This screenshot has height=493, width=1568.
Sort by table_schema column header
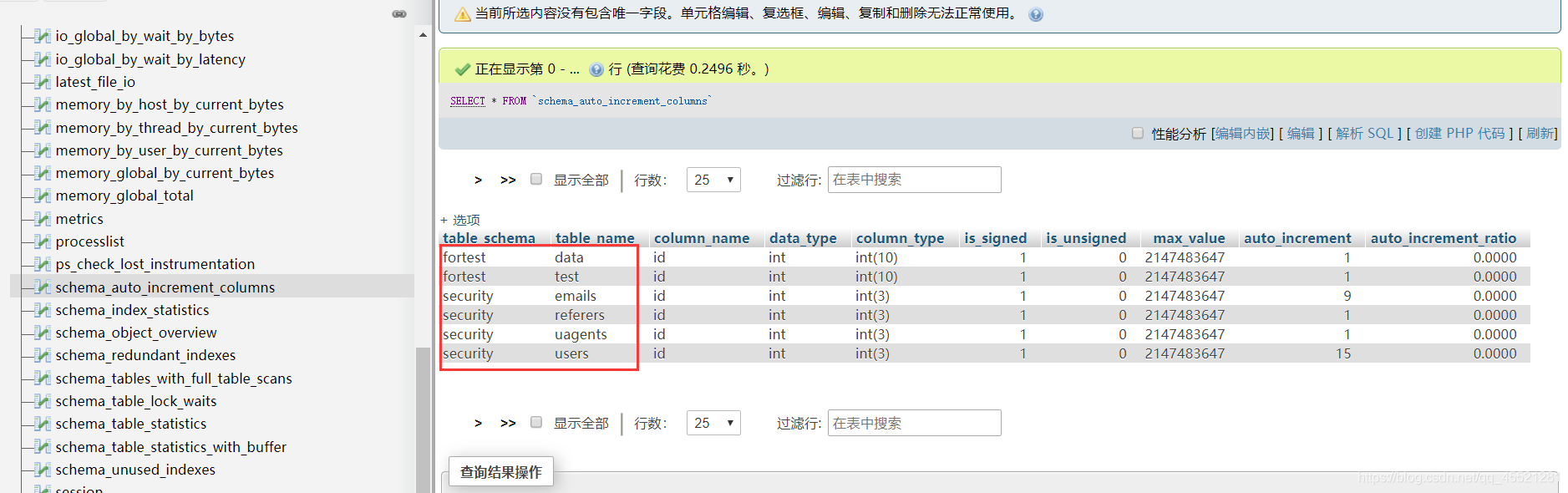click(489, 238)
